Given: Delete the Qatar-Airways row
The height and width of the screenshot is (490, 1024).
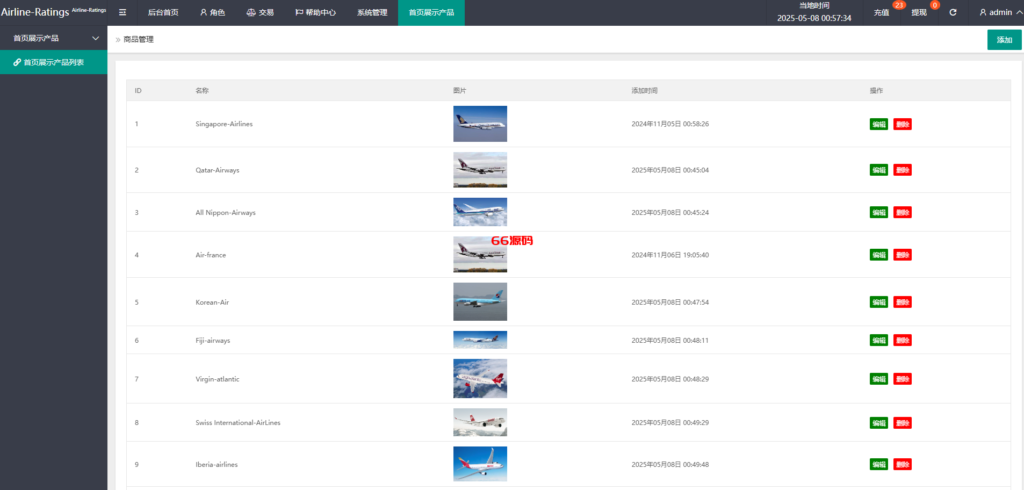Looking at the screenshot, I should [x=903, y=170].
